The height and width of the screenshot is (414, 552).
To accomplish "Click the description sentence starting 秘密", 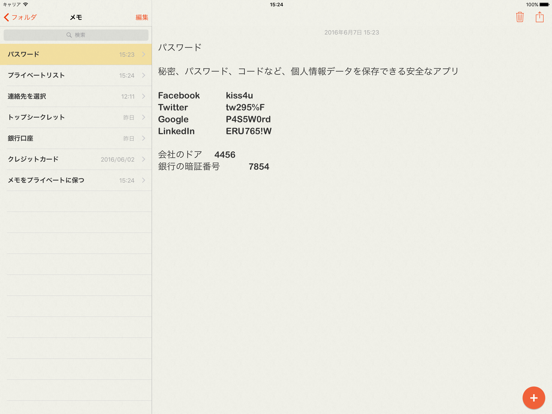I will click(x=308, y=71).
